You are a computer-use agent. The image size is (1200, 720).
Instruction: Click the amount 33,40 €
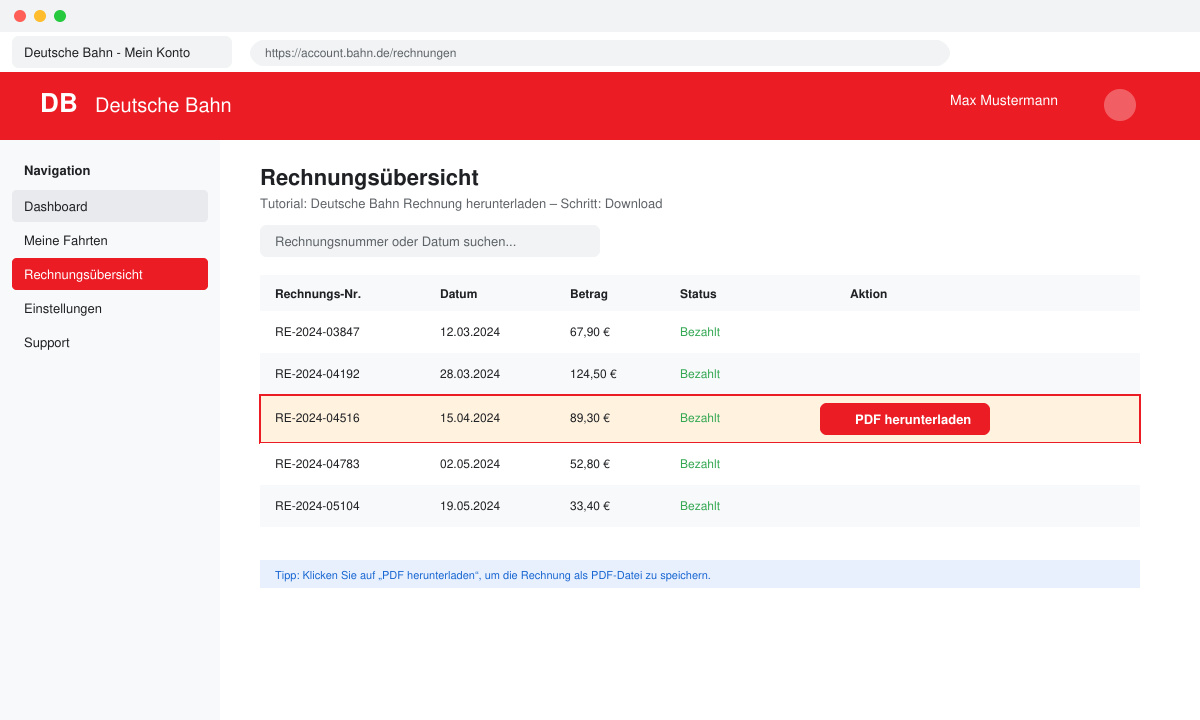coord(590,506)
